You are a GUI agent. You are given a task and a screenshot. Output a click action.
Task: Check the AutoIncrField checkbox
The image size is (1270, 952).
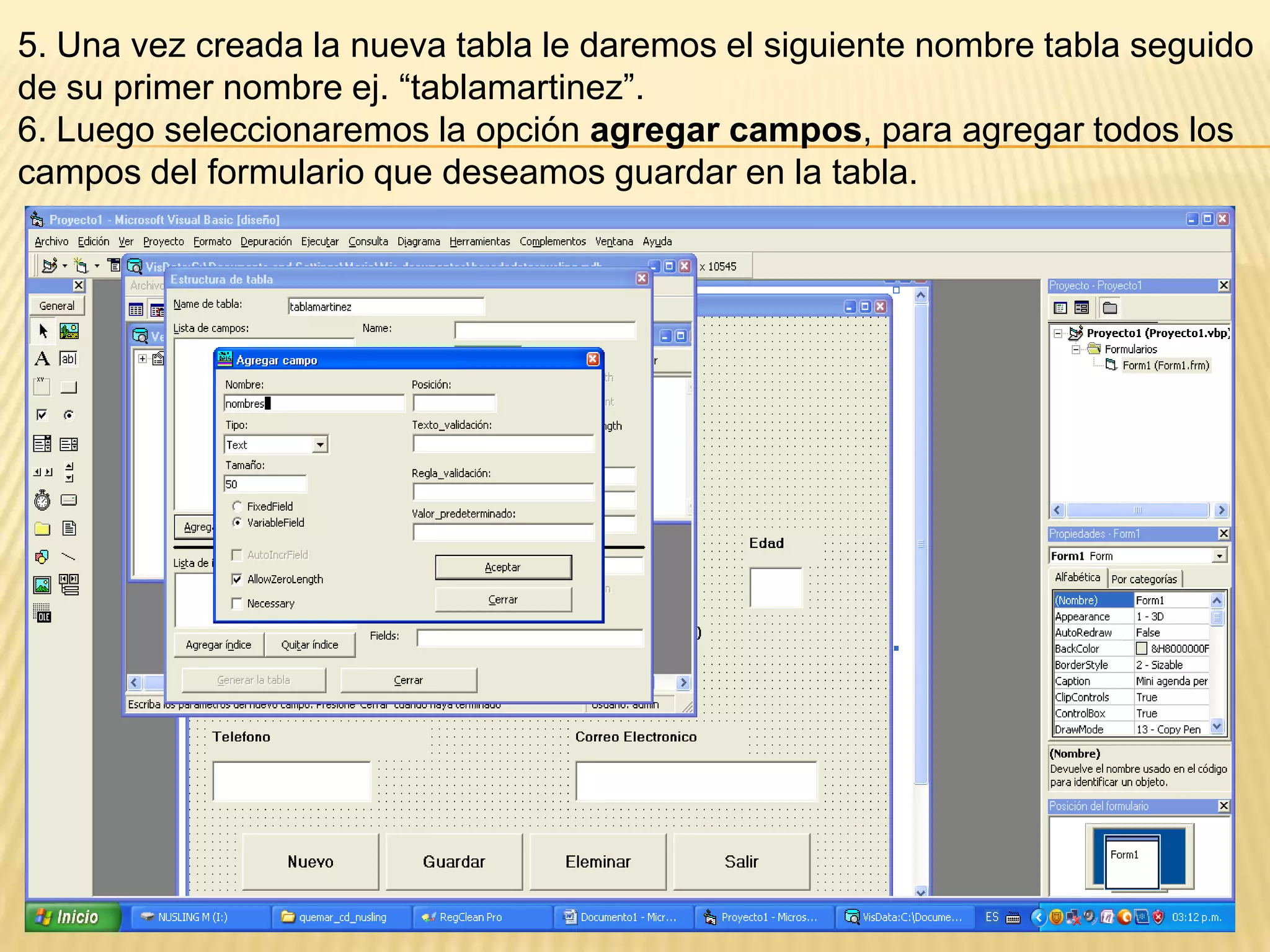236,555
